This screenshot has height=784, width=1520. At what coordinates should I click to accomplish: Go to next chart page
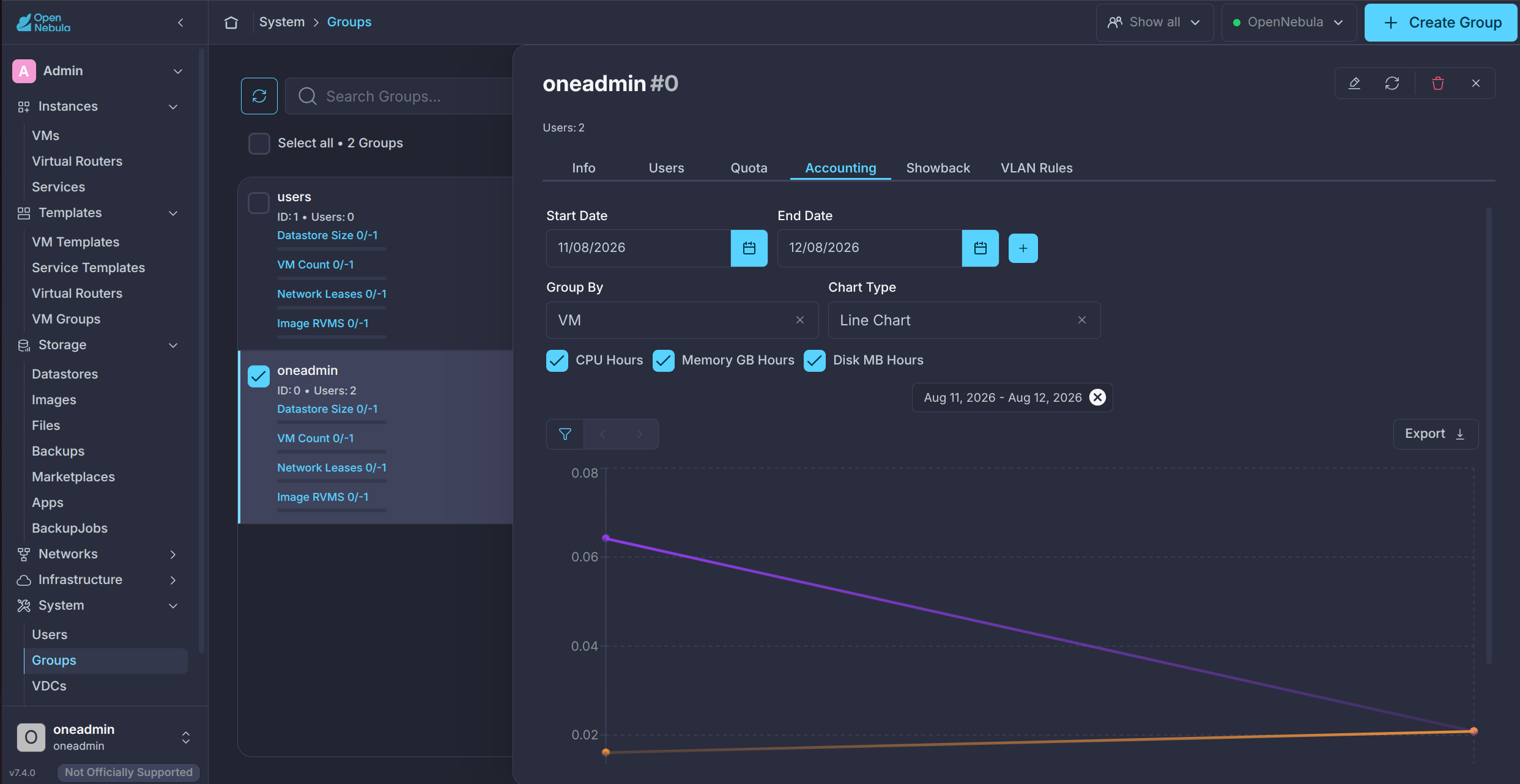click(x=640, y=434)
